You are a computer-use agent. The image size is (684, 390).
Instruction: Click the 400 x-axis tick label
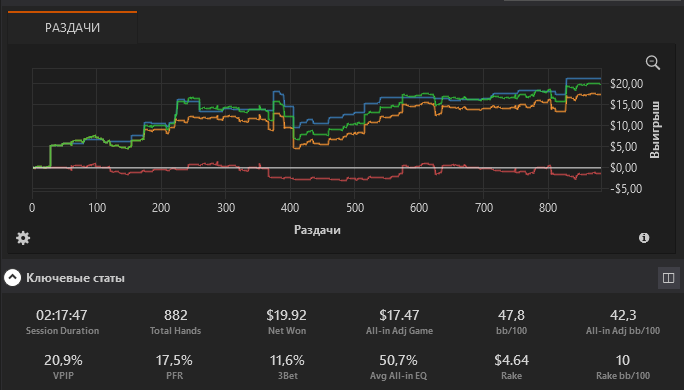(x=290, y=208)
